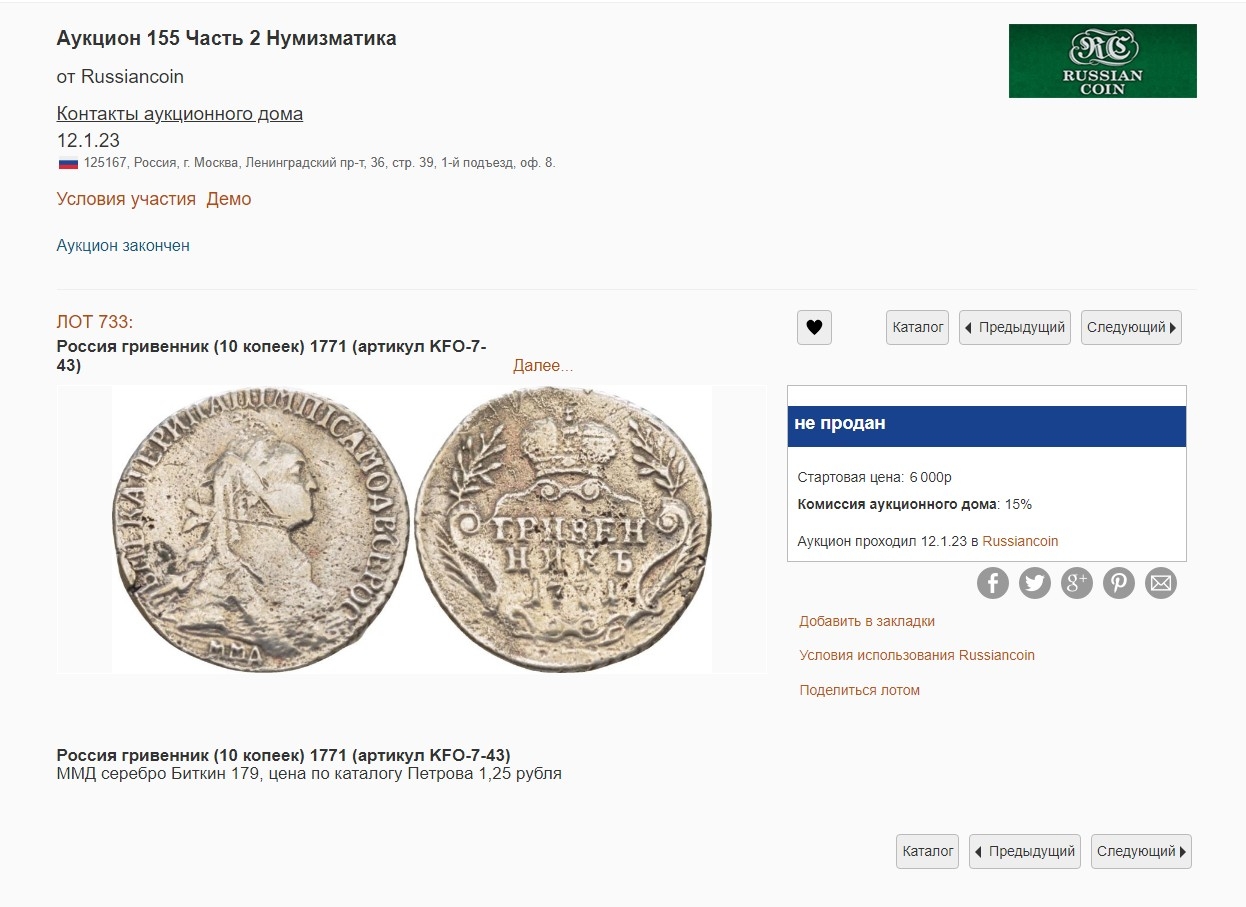Viewport: 1246px width, 907px height.
Task: Click the Google Plus share icon
Action: click(1076, 583)
